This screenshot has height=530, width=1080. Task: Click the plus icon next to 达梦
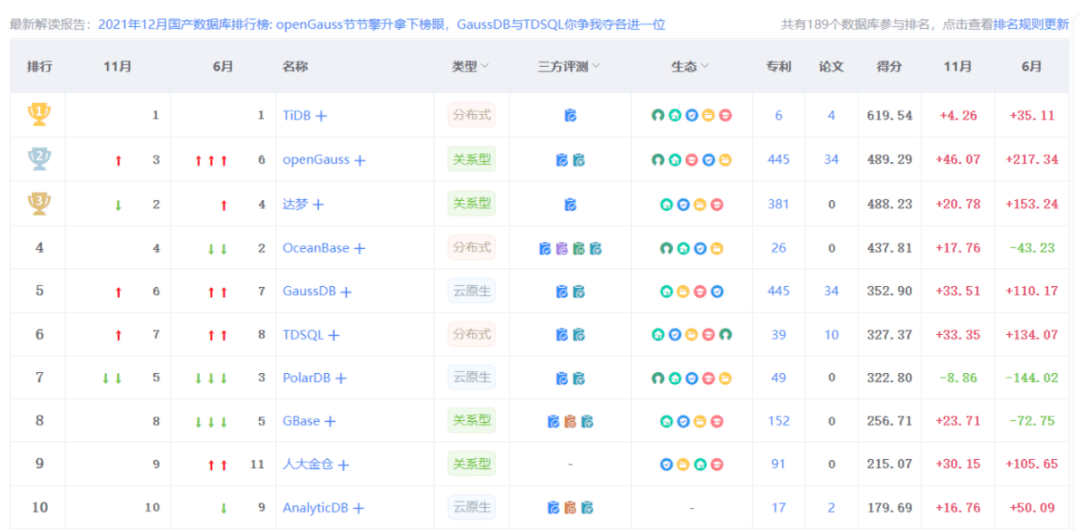point(318,205)
